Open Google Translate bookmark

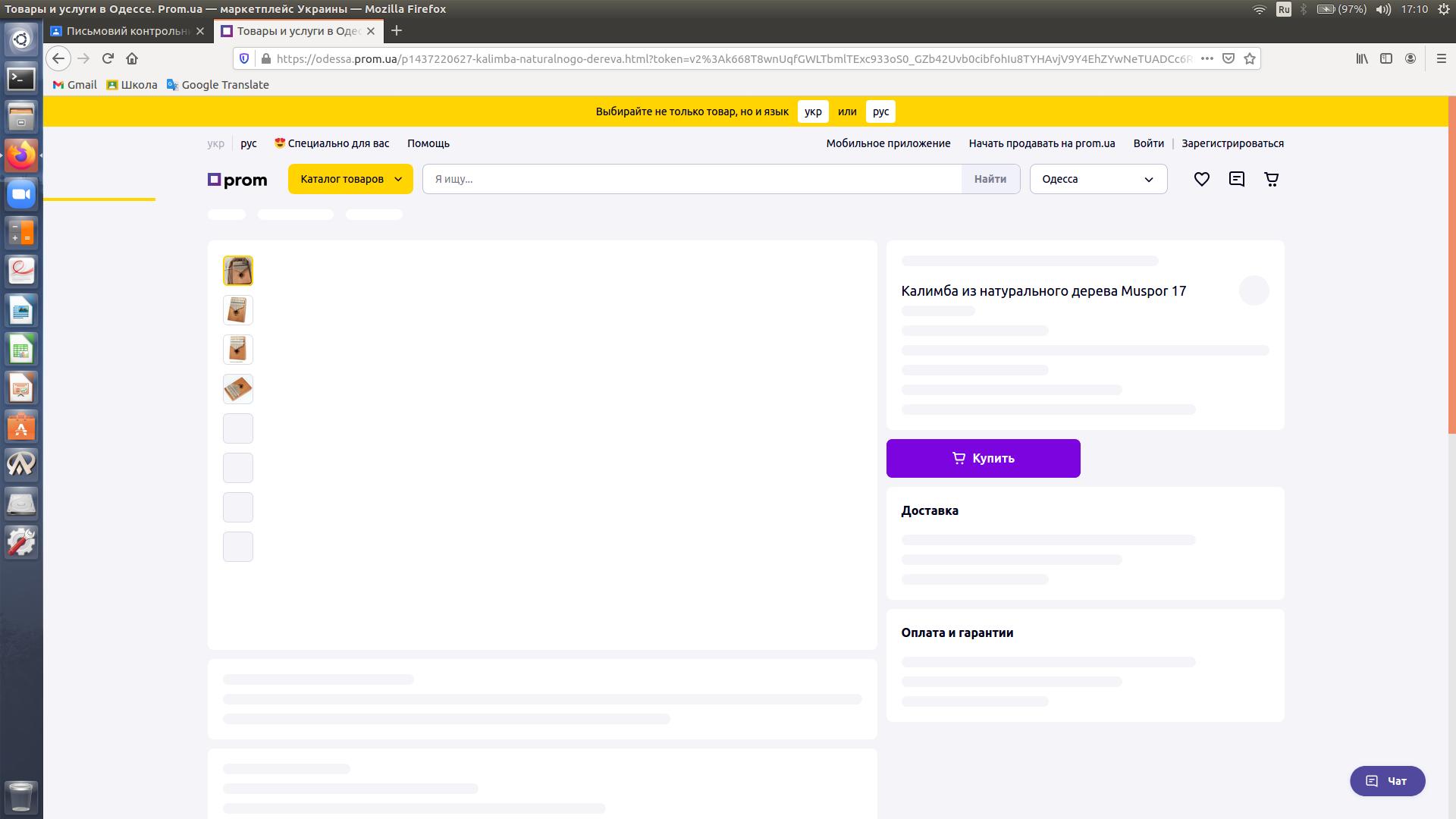(218, 85)
